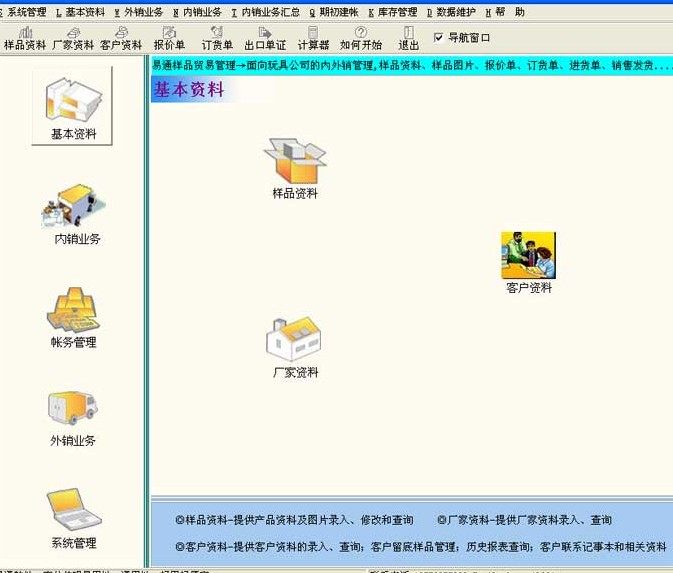
Task: Open 系统管理 laptop icon in sidebar
Action: (73, 515)
